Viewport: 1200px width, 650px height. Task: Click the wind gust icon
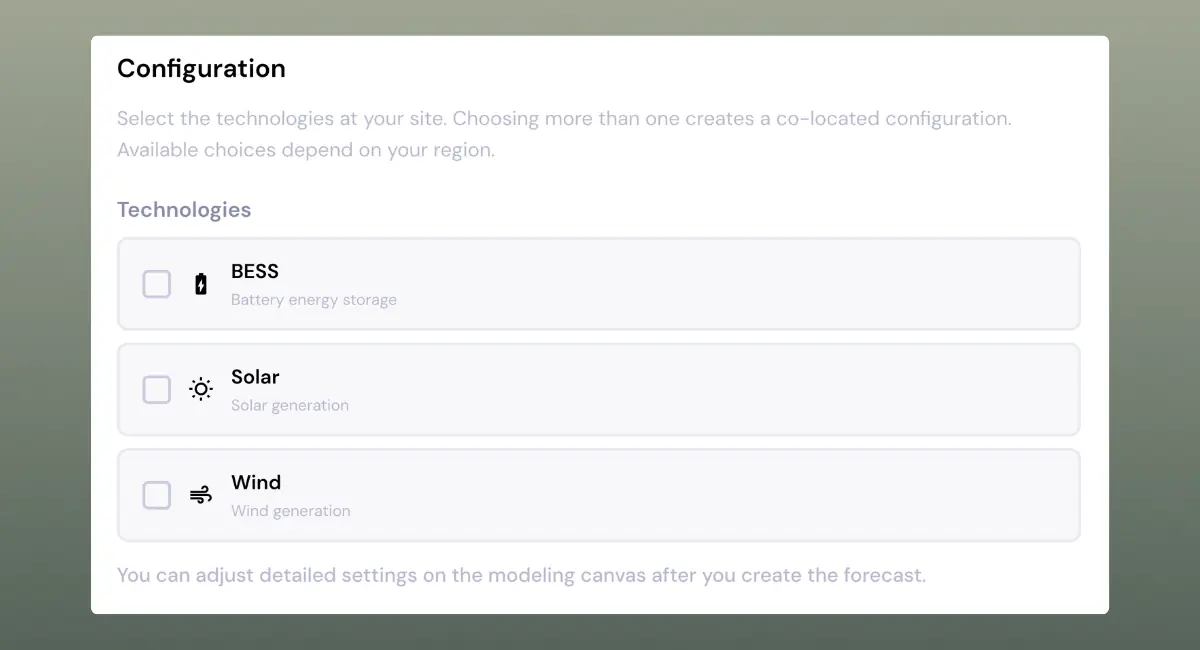[201, 495]
